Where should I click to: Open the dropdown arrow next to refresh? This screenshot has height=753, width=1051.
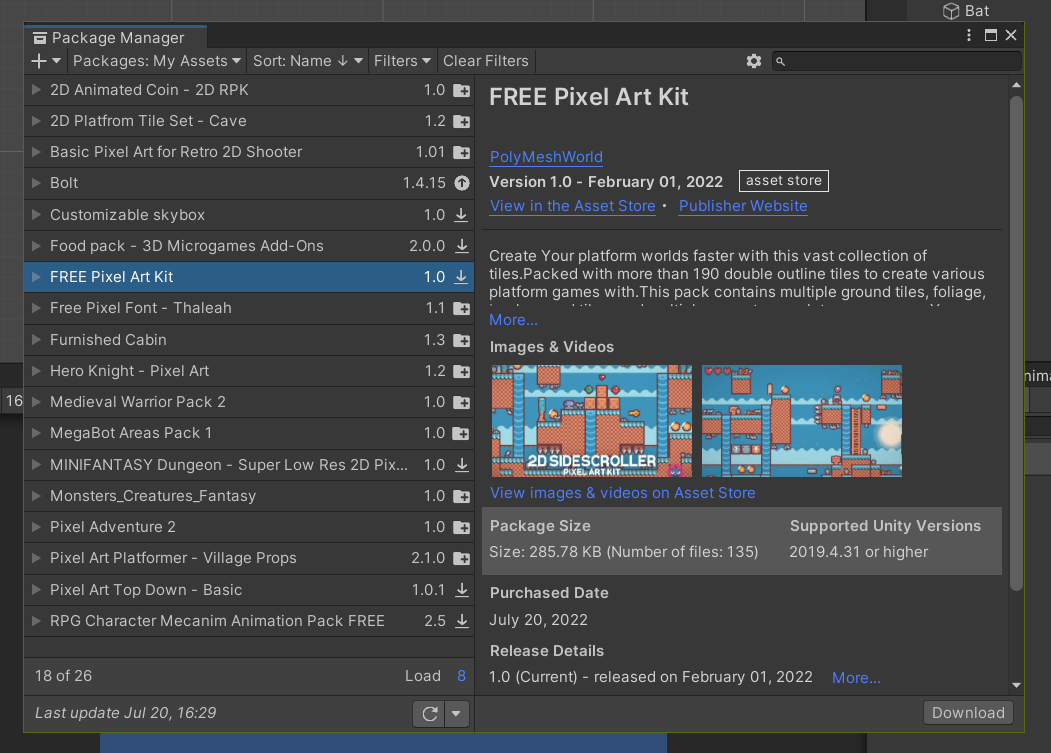point(456,713)
